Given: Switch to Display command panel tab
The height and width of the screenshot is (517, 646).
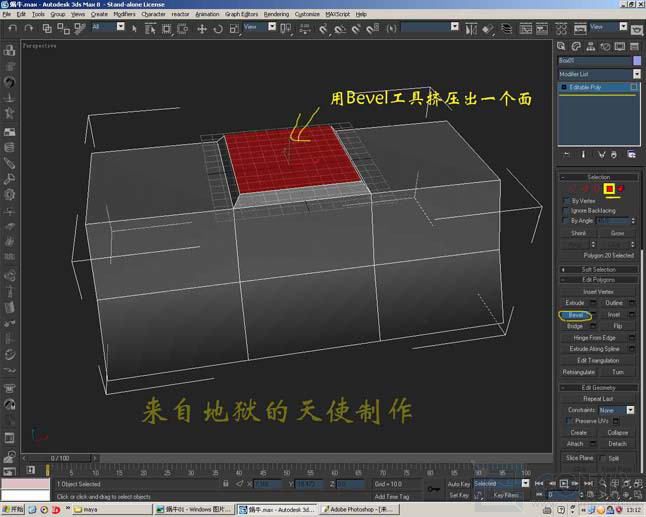Looking at the screenshot, I should [x=620, y=46].
